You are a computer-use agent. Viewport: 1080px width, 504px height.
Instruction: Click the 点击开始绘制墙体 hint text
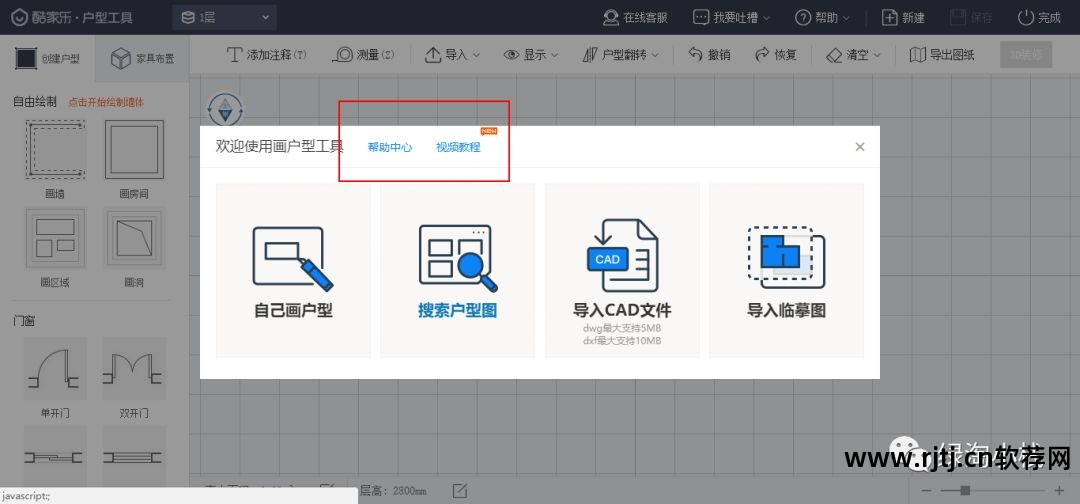click(106, 102)
